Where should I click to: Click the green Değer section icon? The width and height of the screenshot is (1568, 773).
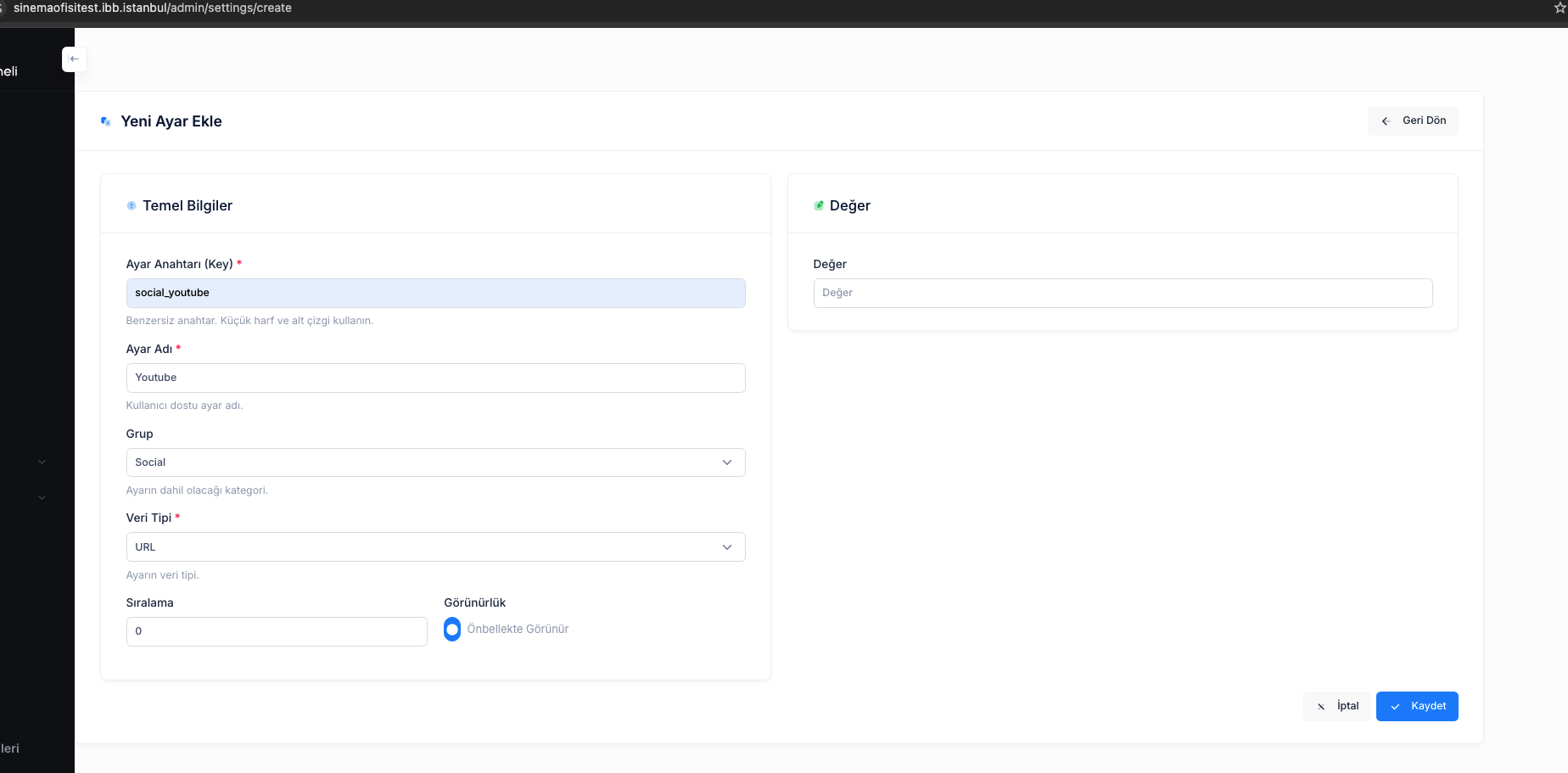click(819, 205)
